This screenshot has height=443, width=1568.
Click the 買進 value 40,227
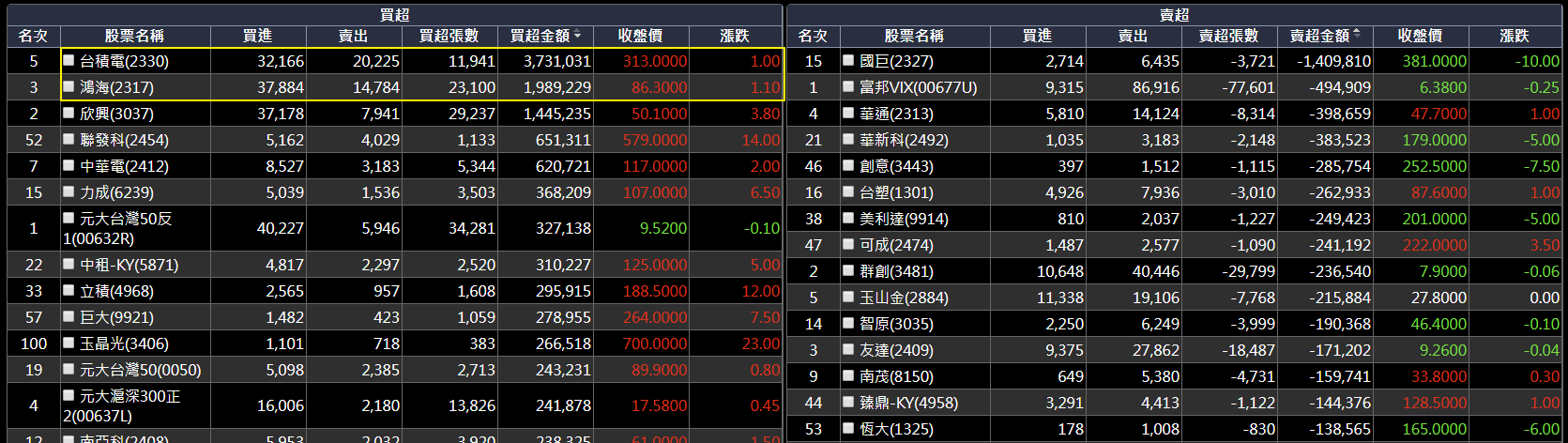click(281, 228)
